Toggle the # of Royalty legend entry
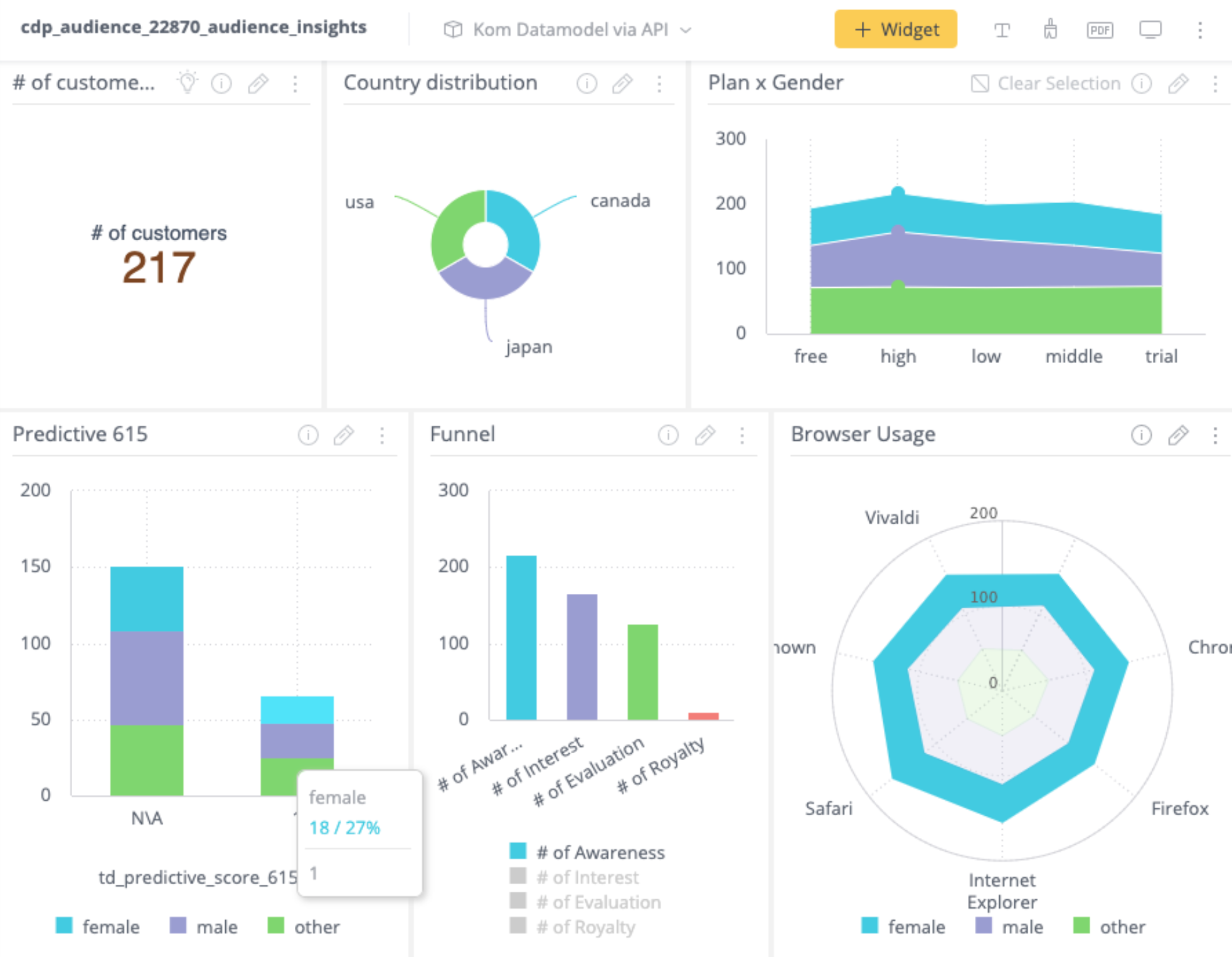1232x957 pixels. point(585,926)
